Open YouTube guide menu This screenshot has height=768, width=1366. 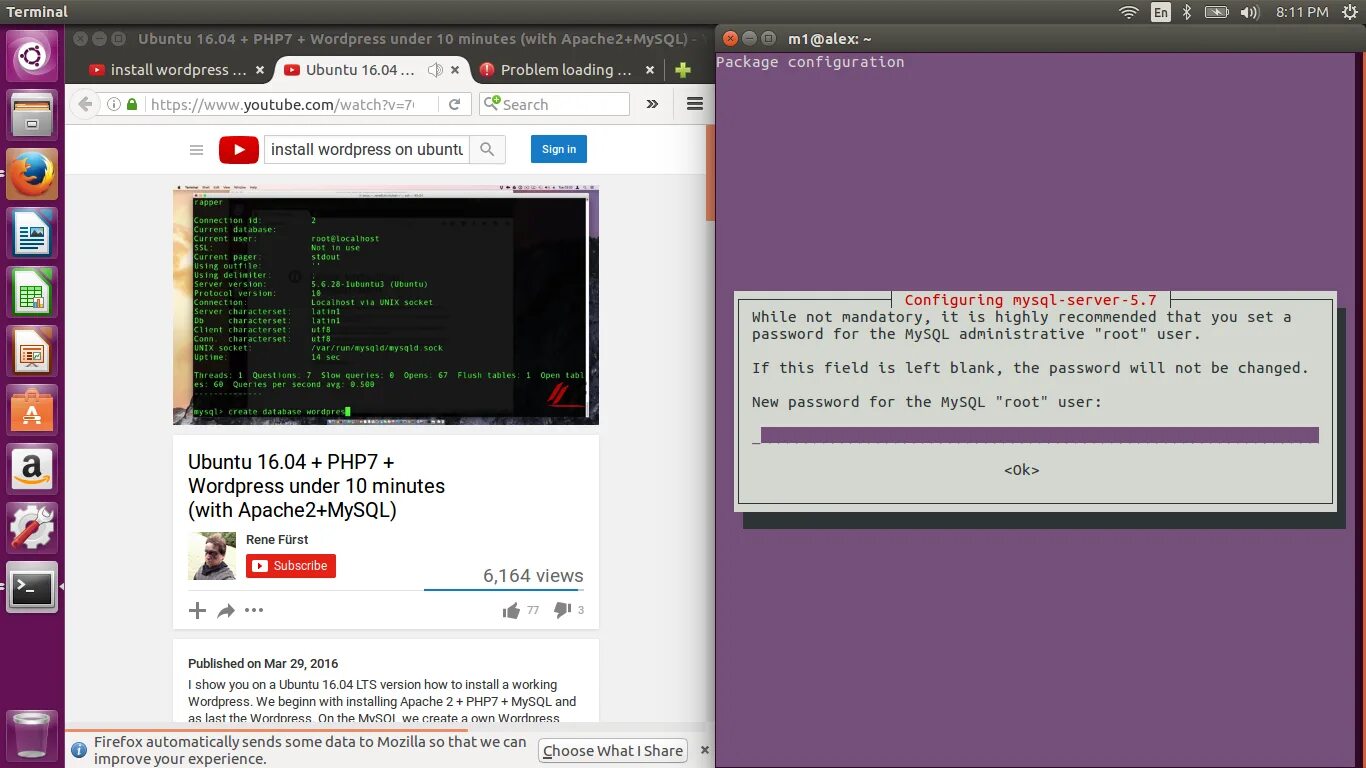196,150
